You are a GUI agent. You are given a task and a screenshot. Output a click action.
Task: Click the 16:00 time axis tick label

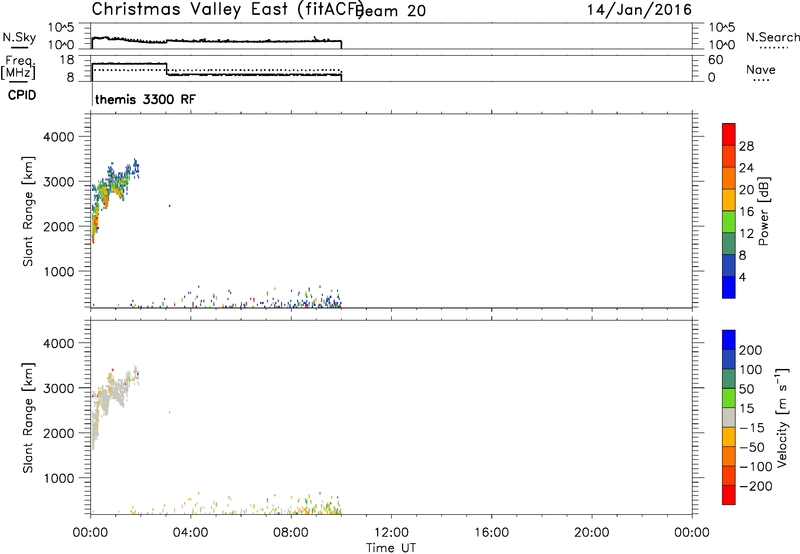point(491,533)
